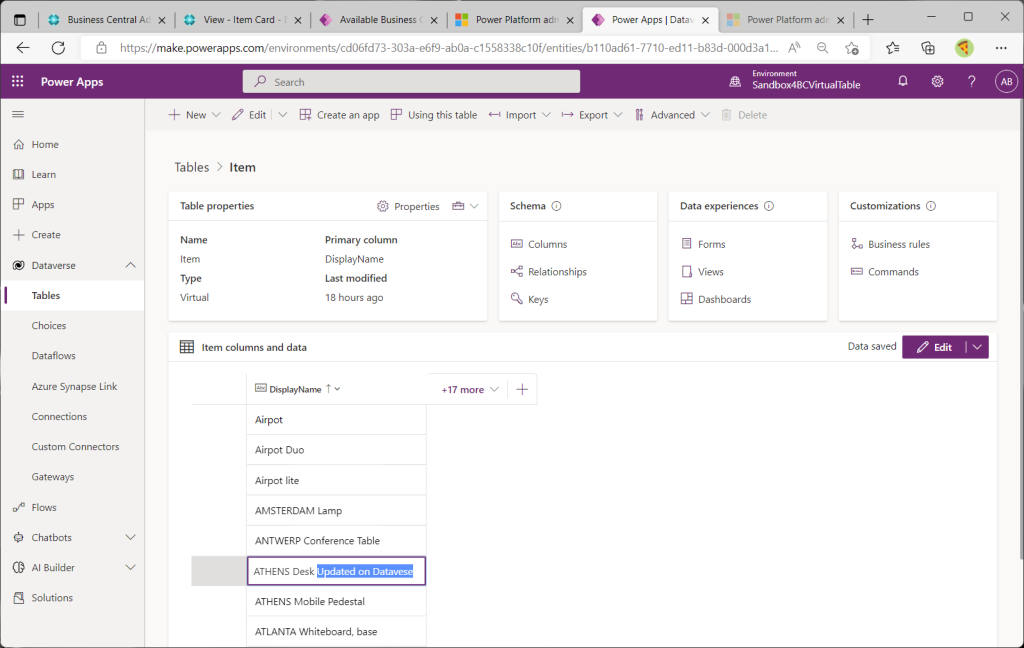Open the tab actions menu icon

point(20,20)
